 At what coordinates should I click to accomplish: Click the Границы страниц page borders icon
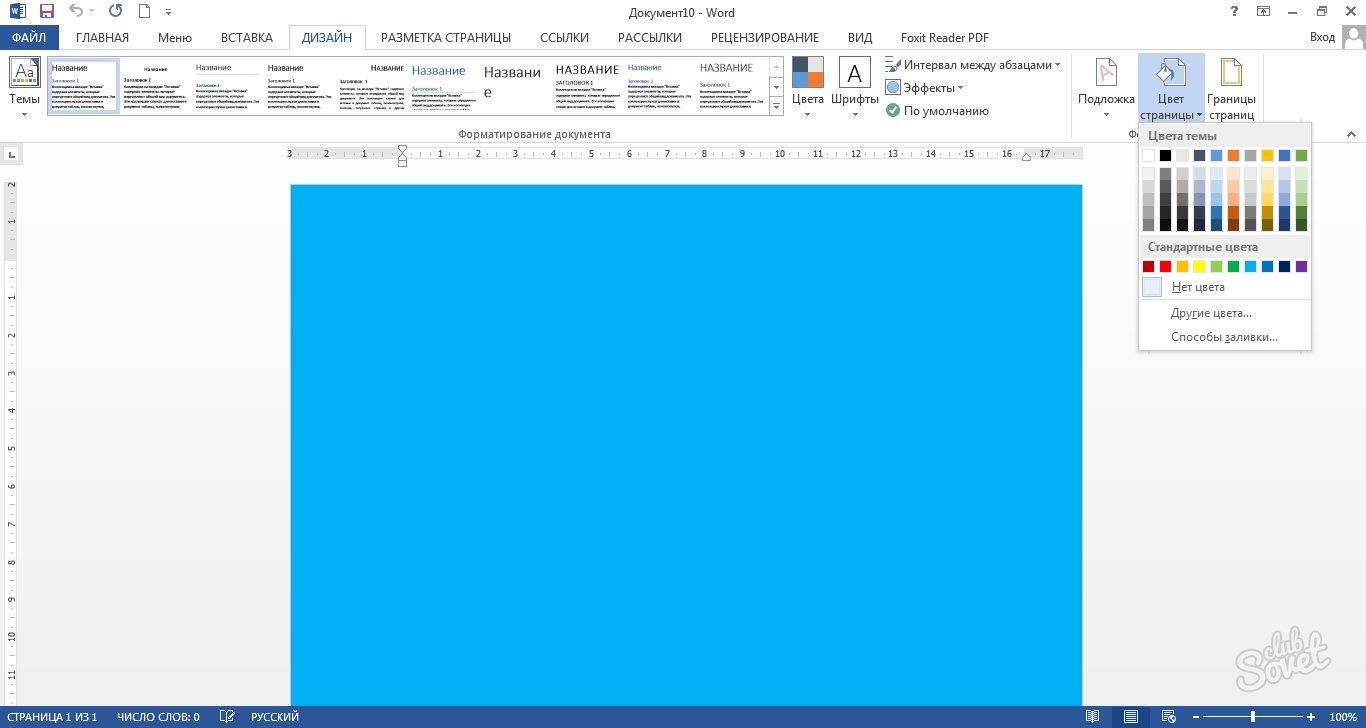(x=1231, y=74)
